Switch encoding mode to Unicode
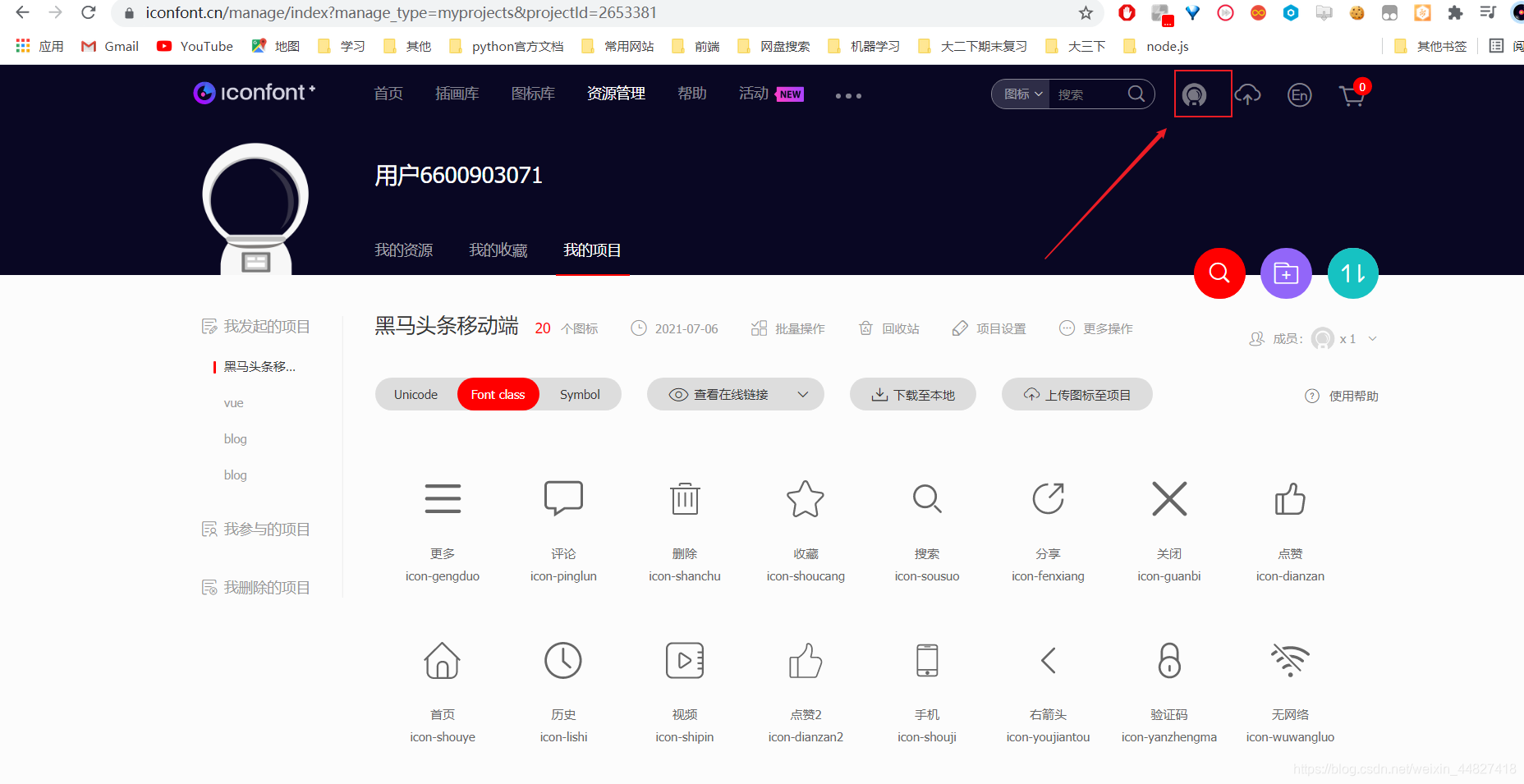 [x=415, y=394]
